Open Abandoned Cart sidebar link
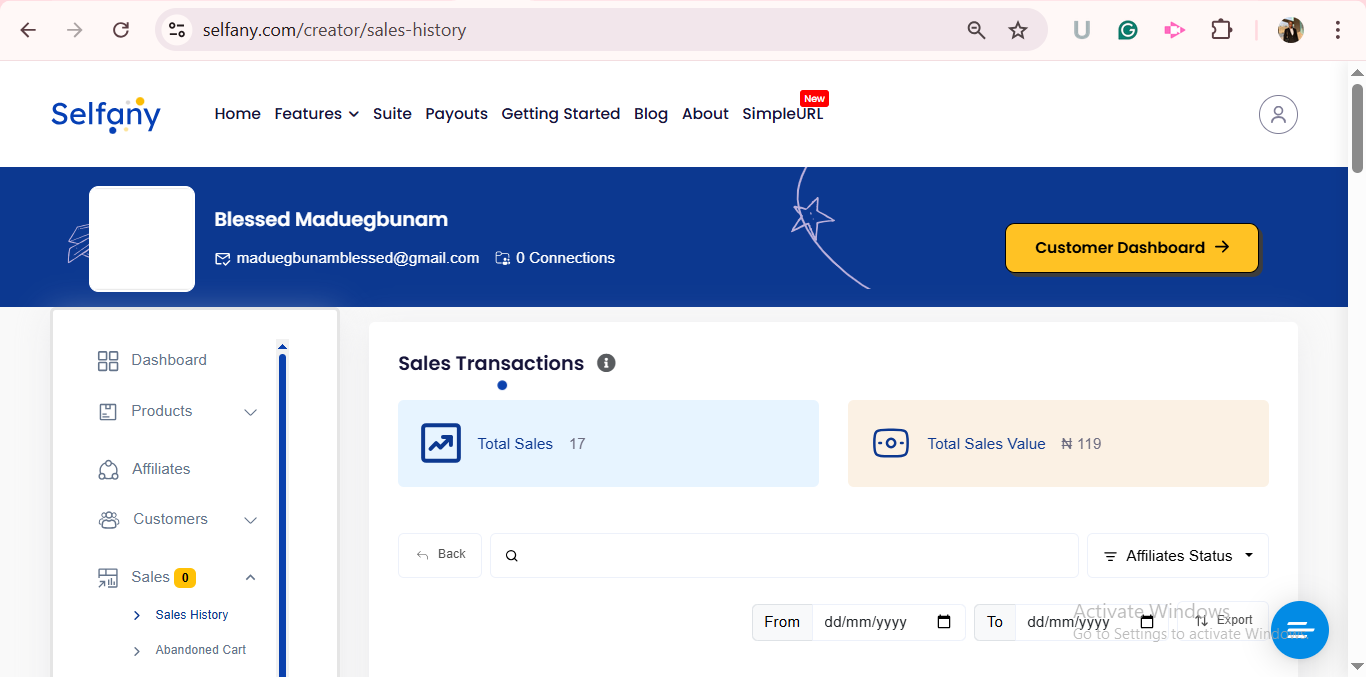Viewport: 1366px width, 677px height. 201,650
